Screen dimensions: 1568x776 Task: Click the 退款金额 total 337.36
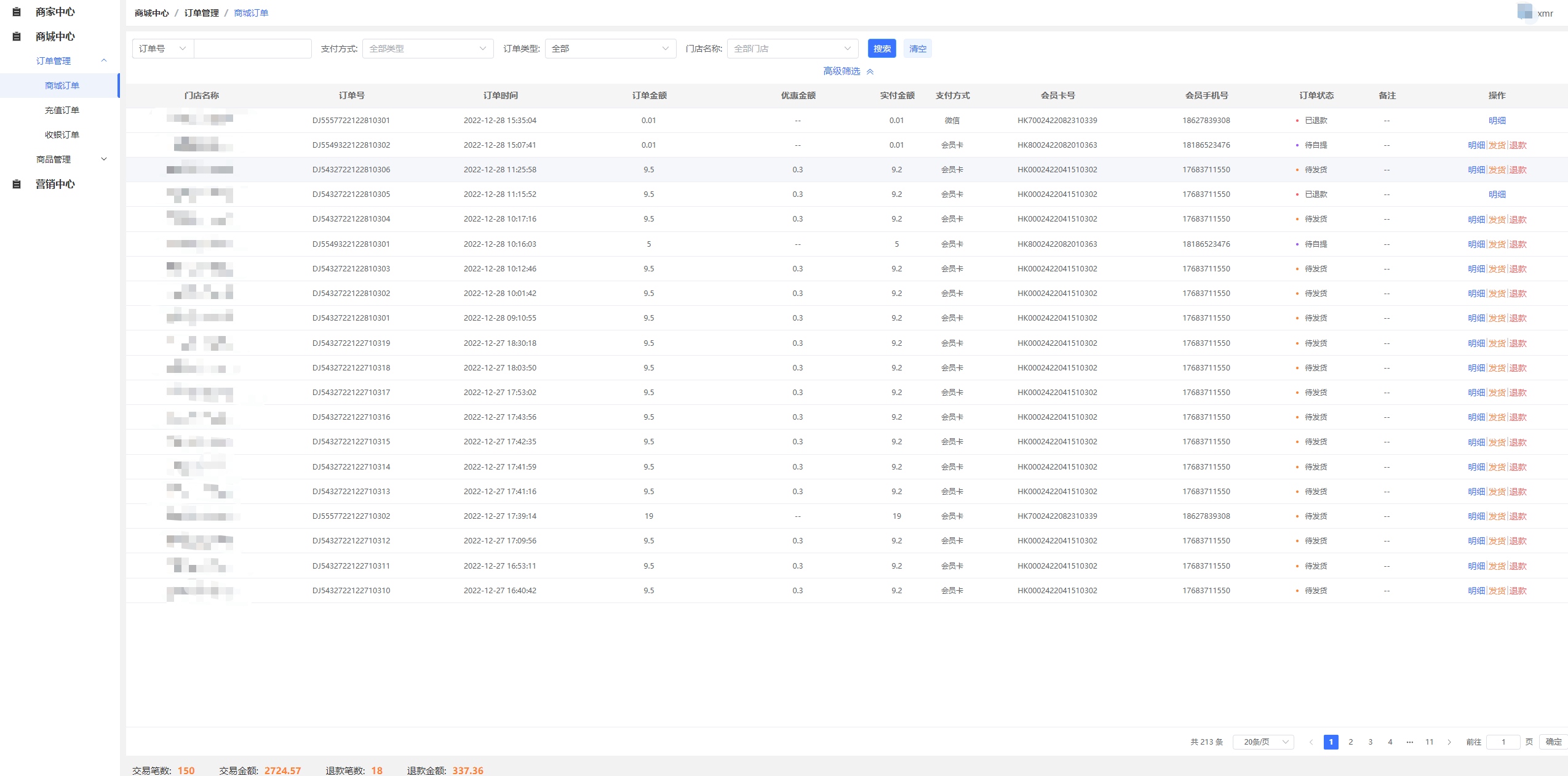point(468,770)
